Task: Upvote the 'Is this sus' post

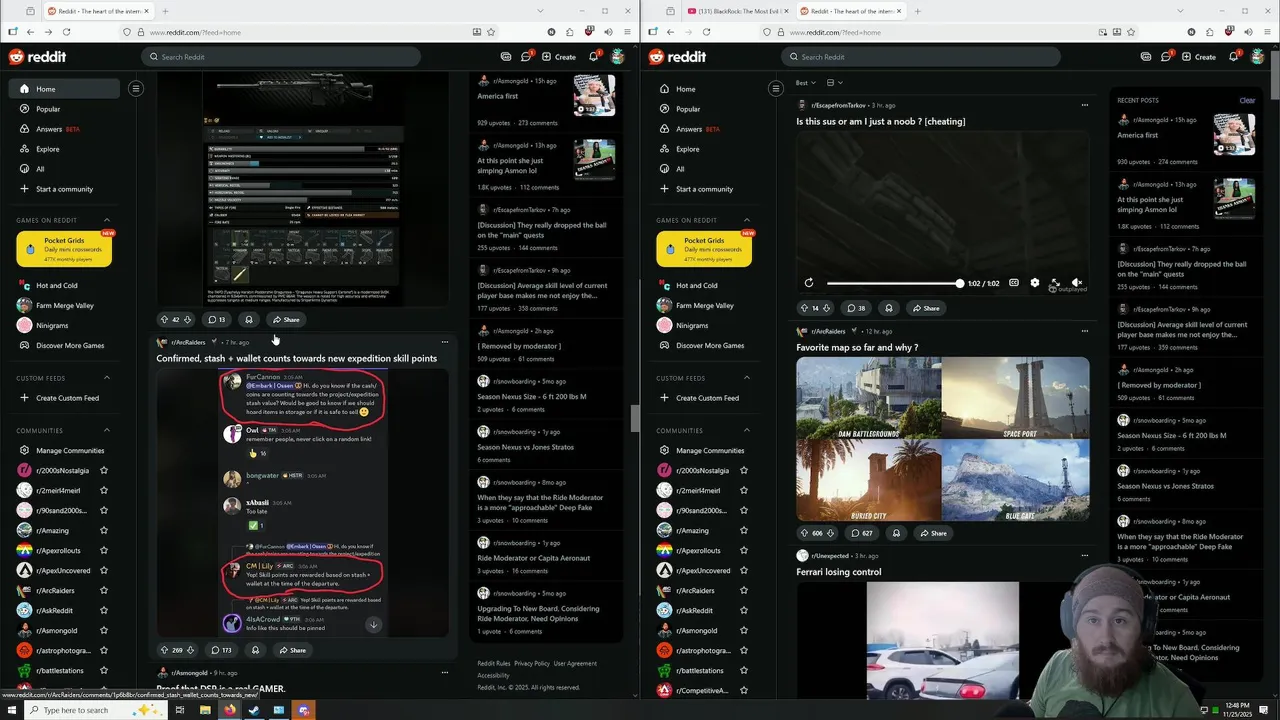Action: pyautogui.click(x=804, y=308)
